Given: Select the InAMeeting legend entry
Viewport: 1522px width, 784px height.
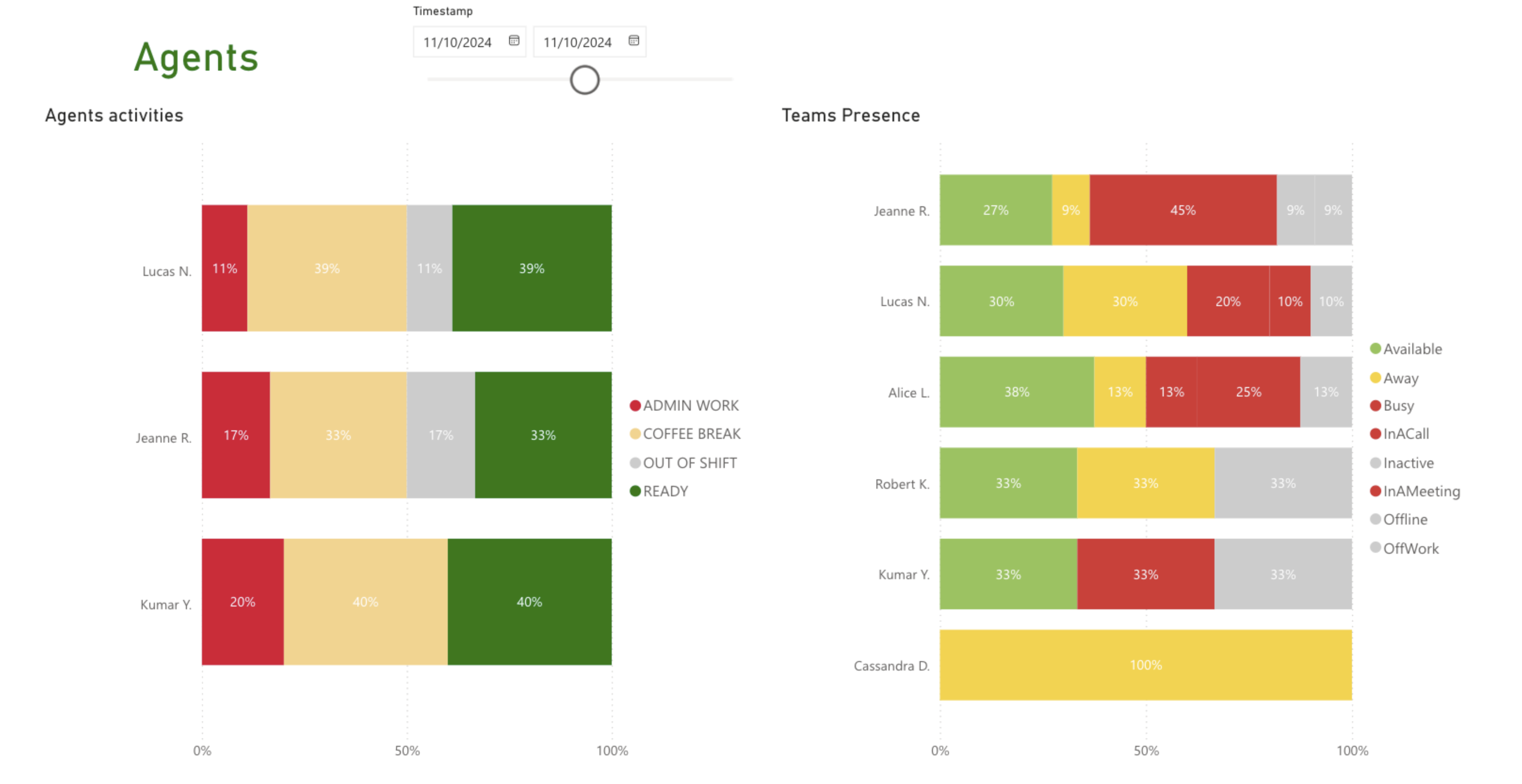Looking at the screenshot, I should point(1421,492).
